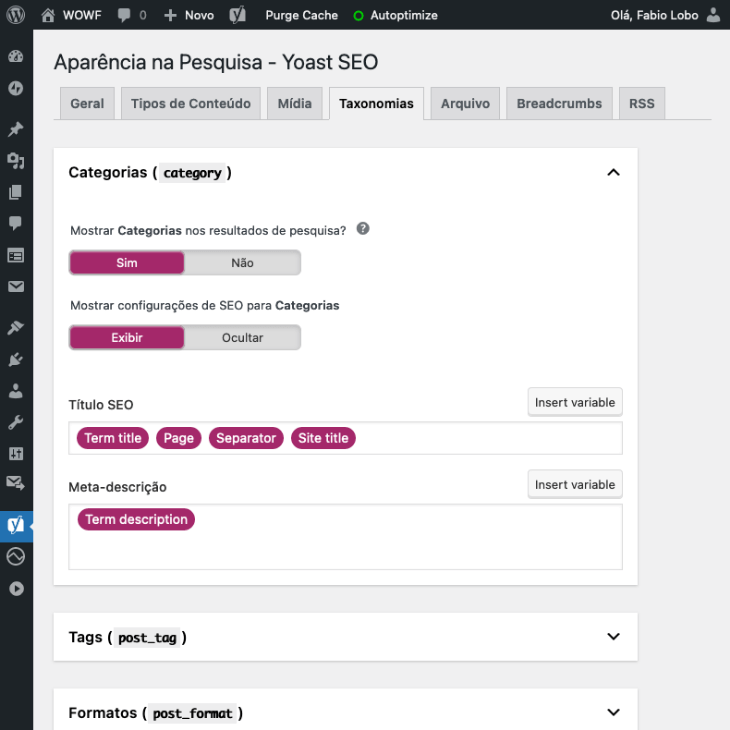730x730 pixels.
Task: Click Olá, Fabio Lobo account link
Action: (x=654, y=15)
